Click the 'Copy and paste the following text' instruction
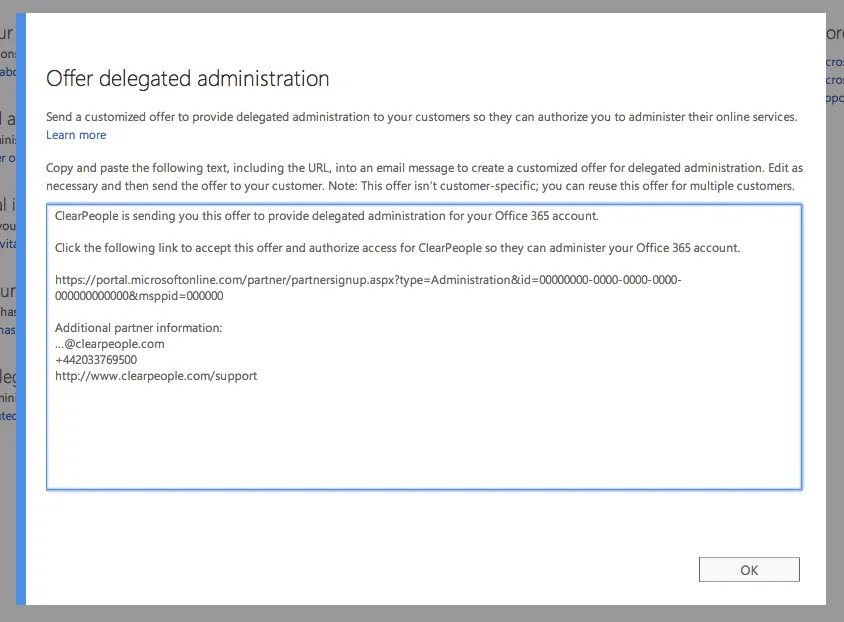 click(424, 177)
